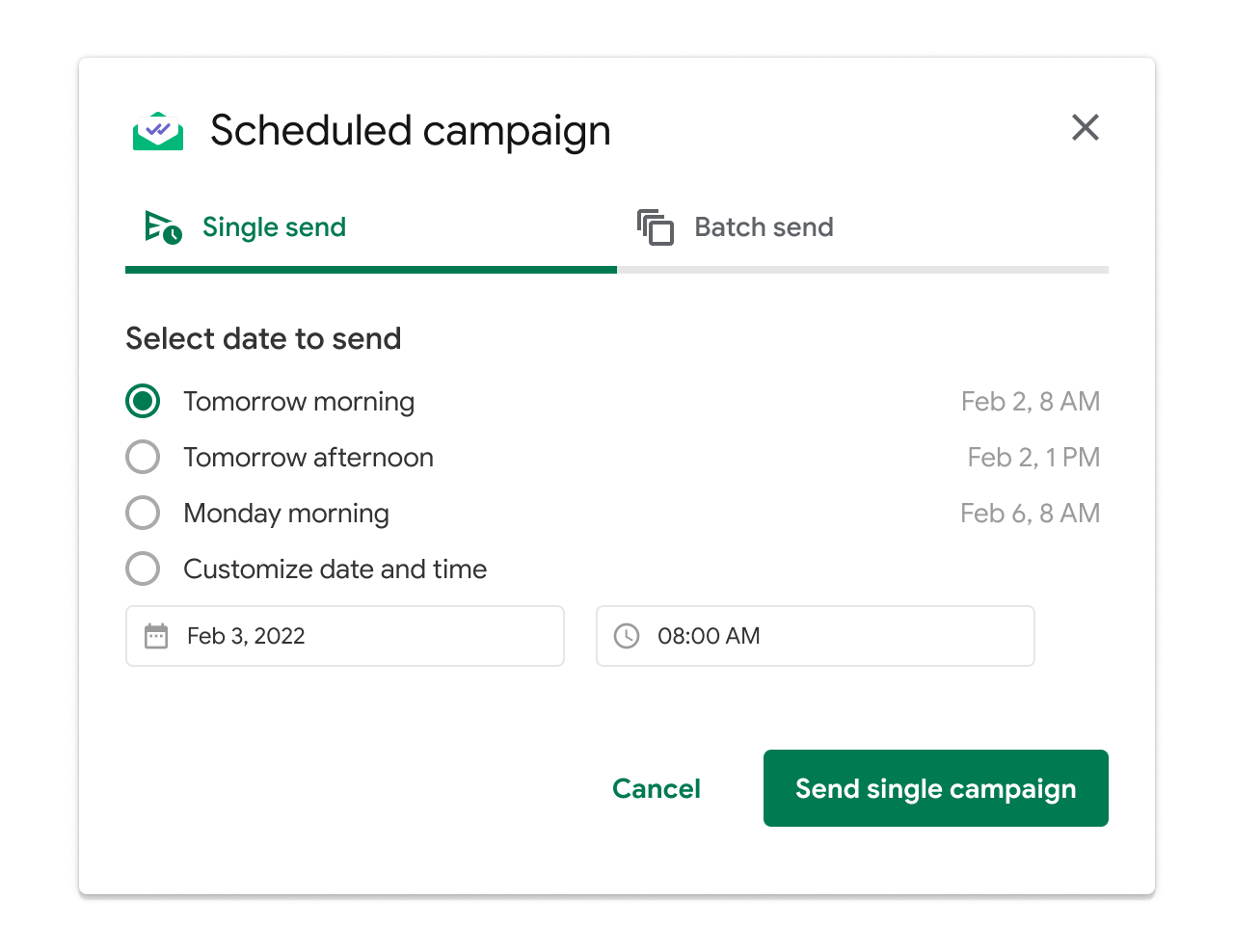
Task: Click Send single campaign button
Action: pos(936,788)
